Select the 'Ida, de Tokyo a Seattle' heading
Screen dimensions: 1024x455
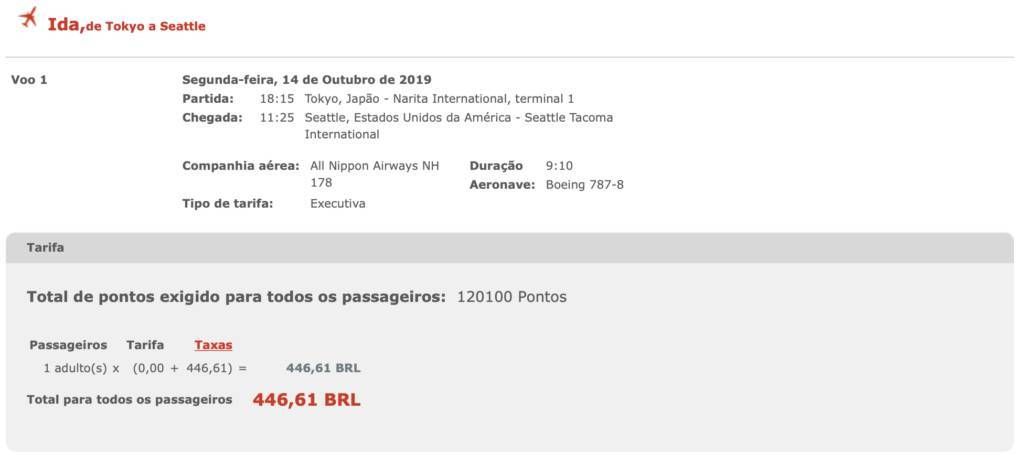coord(126,25)
